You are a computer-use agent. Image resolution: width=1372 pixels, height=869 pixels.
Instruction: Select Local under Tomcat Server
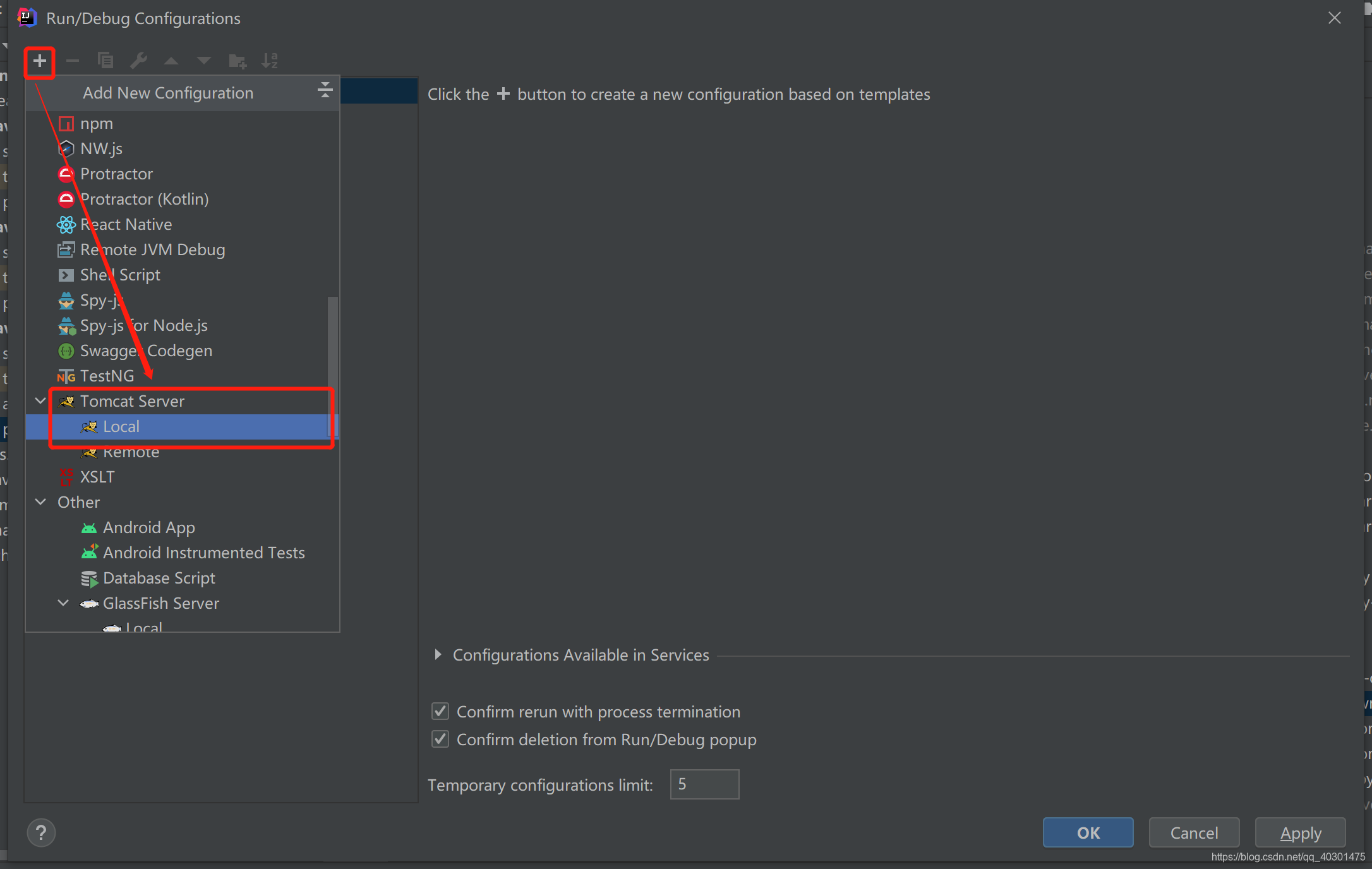pos(121,427)
